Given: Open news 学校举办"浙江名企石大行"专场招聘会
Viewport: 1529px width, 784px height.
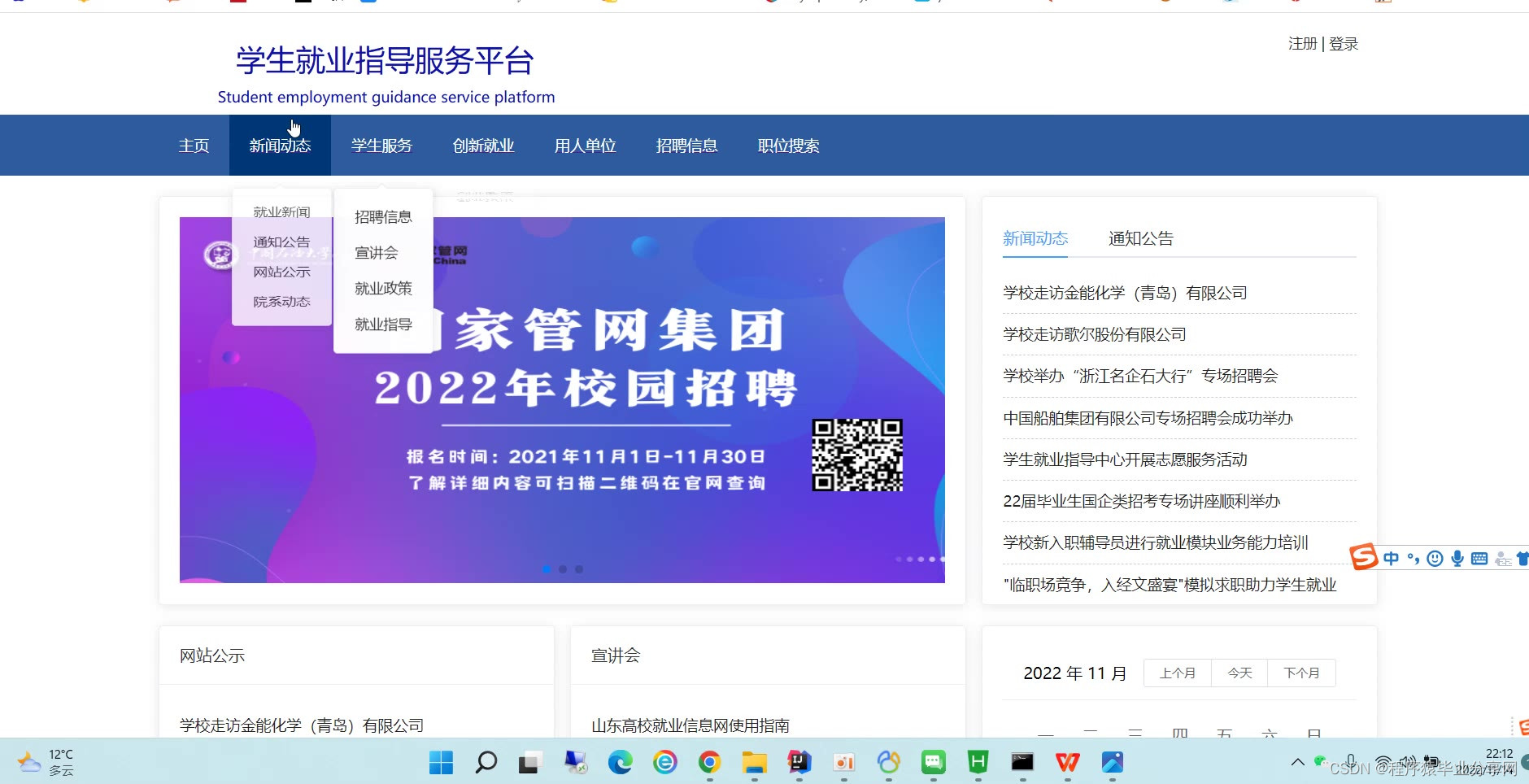Looking at the screenshot, I should pyautogui.click(x=1140, y=376).
